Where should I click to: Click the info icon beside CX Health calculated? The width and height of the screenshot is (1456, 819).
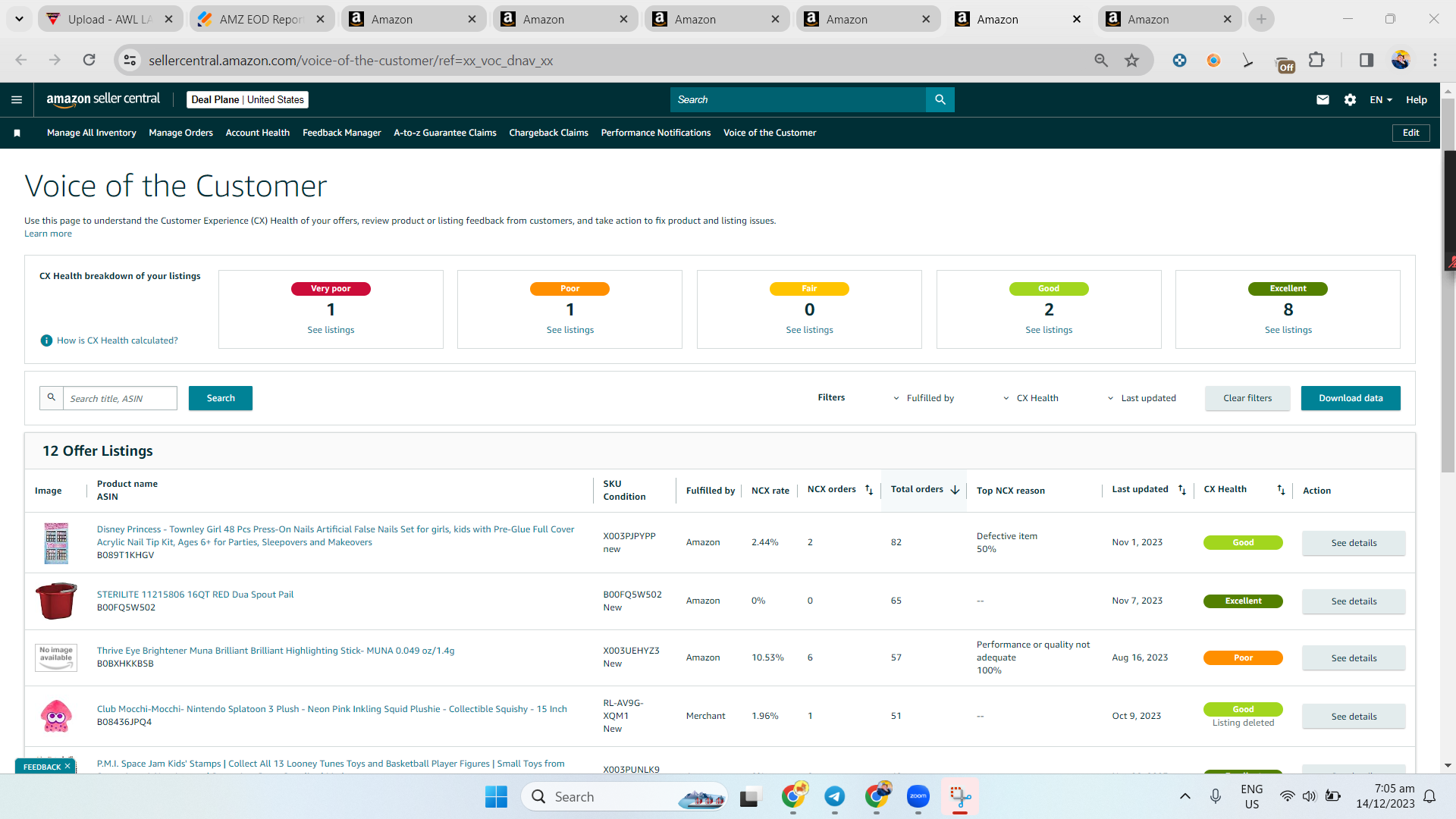click(46, 340)
